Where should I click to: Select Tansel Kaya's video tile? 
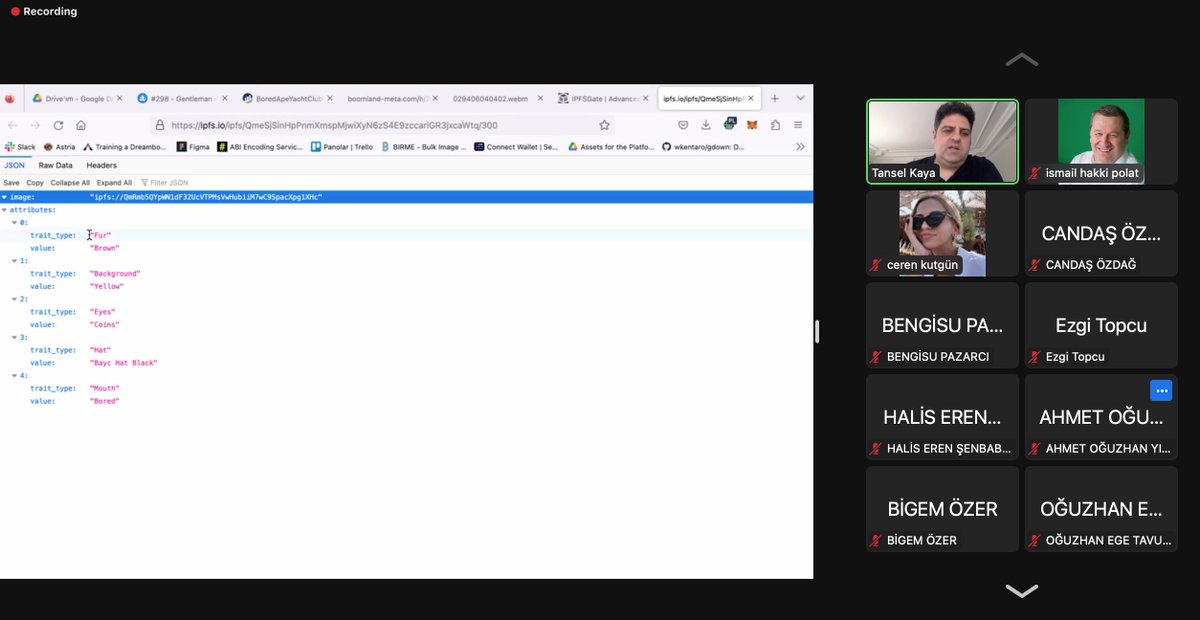coord(943,141)
